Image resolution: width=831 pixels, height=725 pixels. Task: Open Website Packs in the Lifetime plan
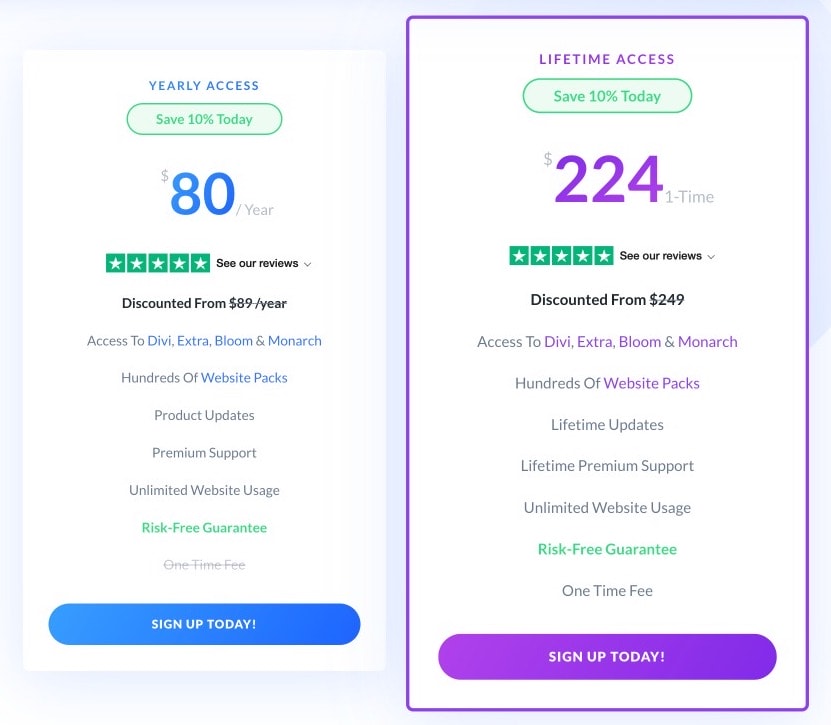(x=651, y=383)
